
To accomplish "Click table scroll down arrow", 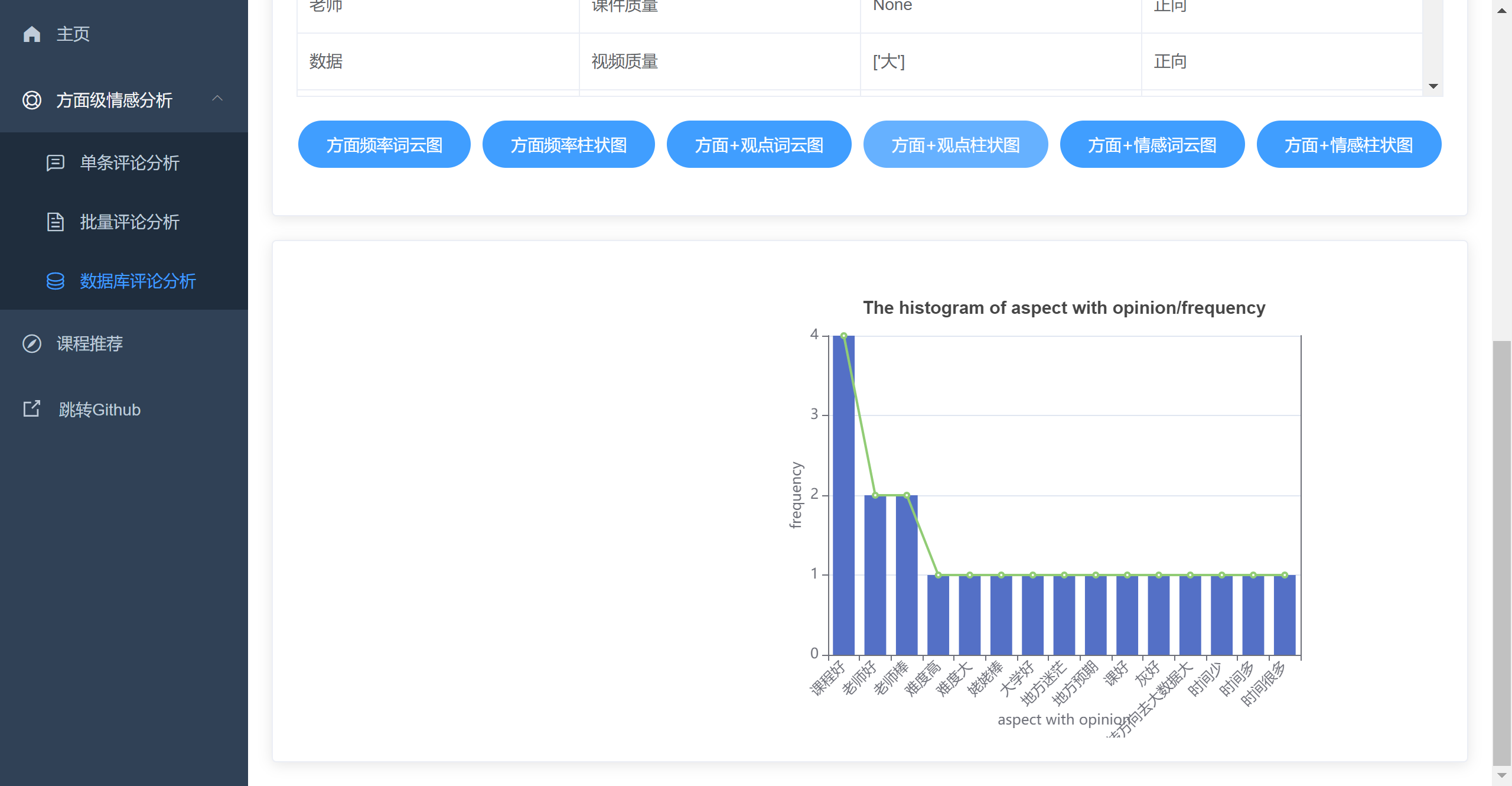I will [x=1433, y=86].
